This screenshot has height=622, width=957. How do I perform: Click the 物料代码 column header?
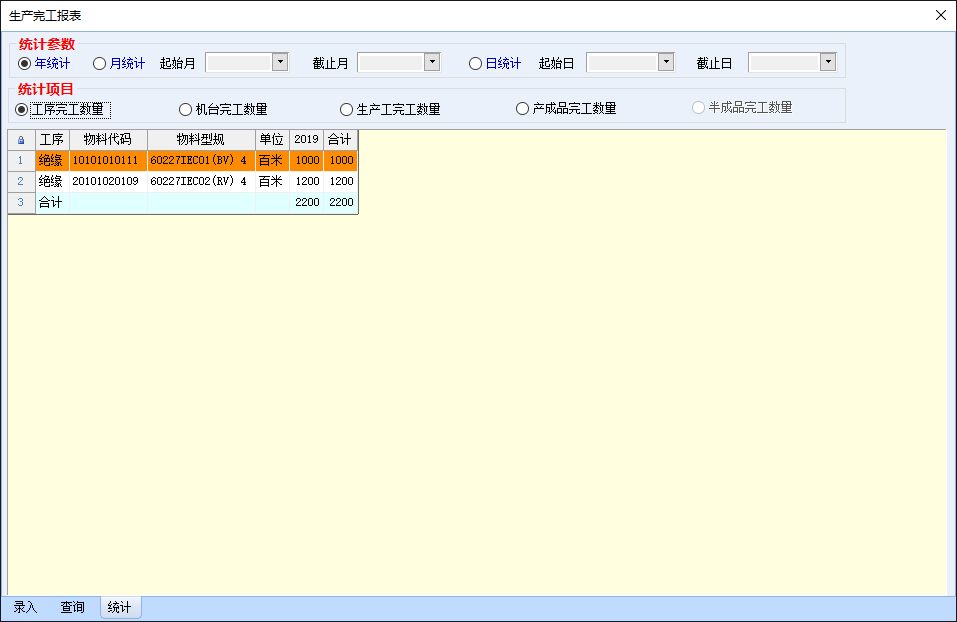coord(108,140)
